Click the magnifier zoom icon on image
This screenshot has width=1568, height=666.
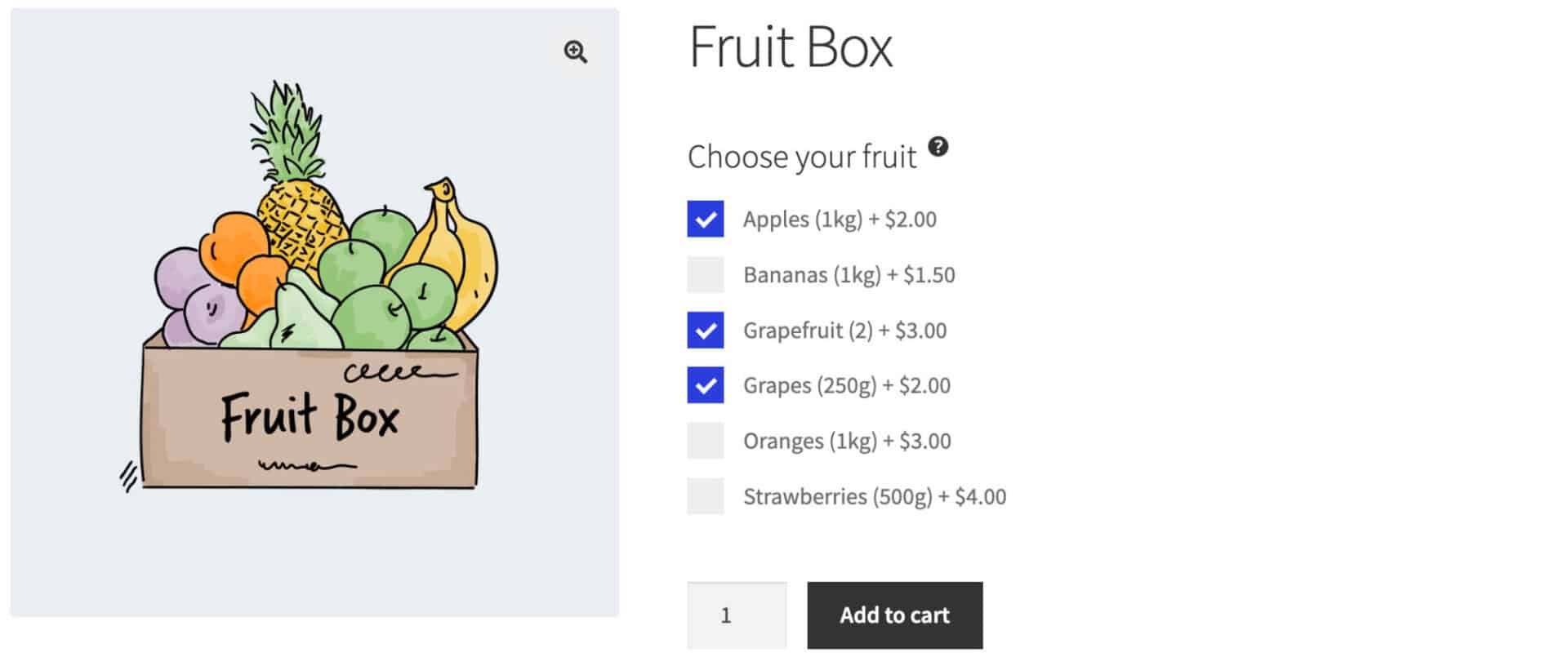575,52
